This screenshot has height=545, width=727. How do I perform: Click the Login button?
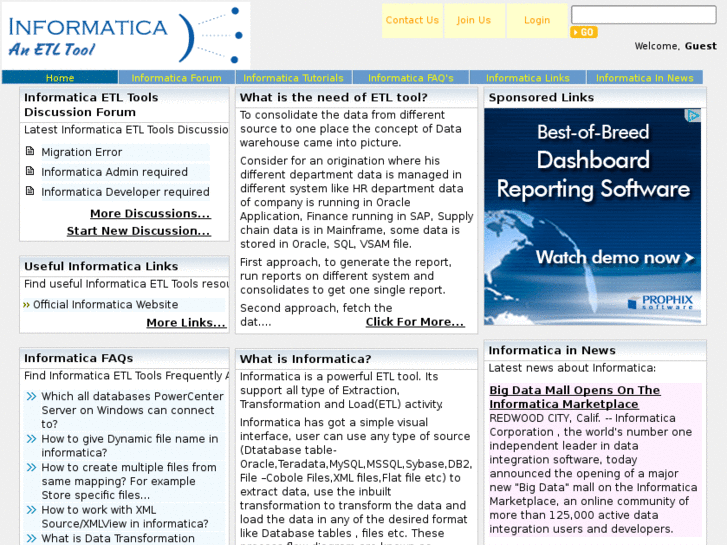click(537, 20)
